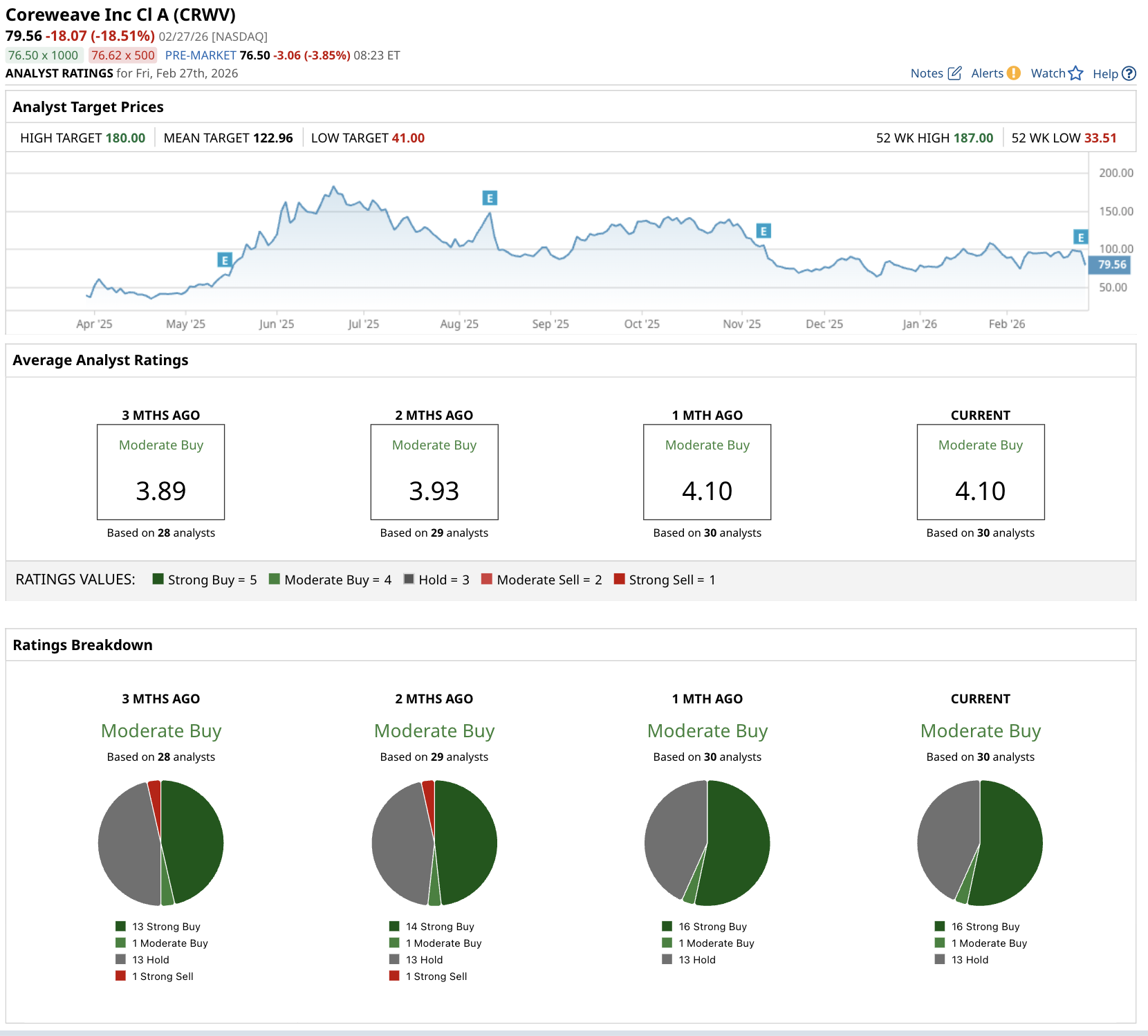The width and height of the screenshot is (1148, 1036).
Task: Open the Help question mark icon
Action: (x=1129, y=73)
